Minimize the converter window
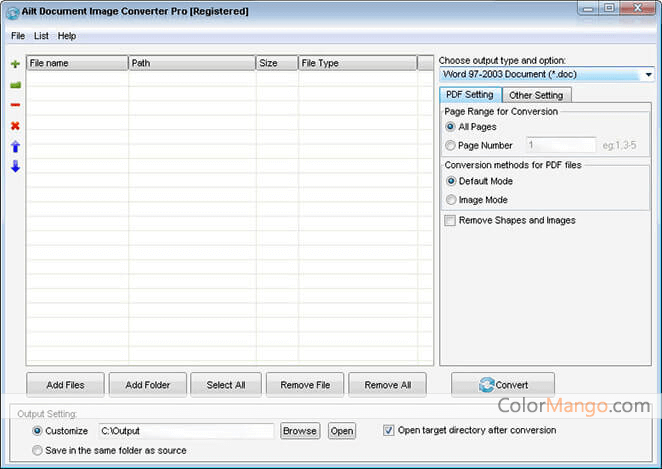Screen dimensions: 662x469 coord(588,8)
